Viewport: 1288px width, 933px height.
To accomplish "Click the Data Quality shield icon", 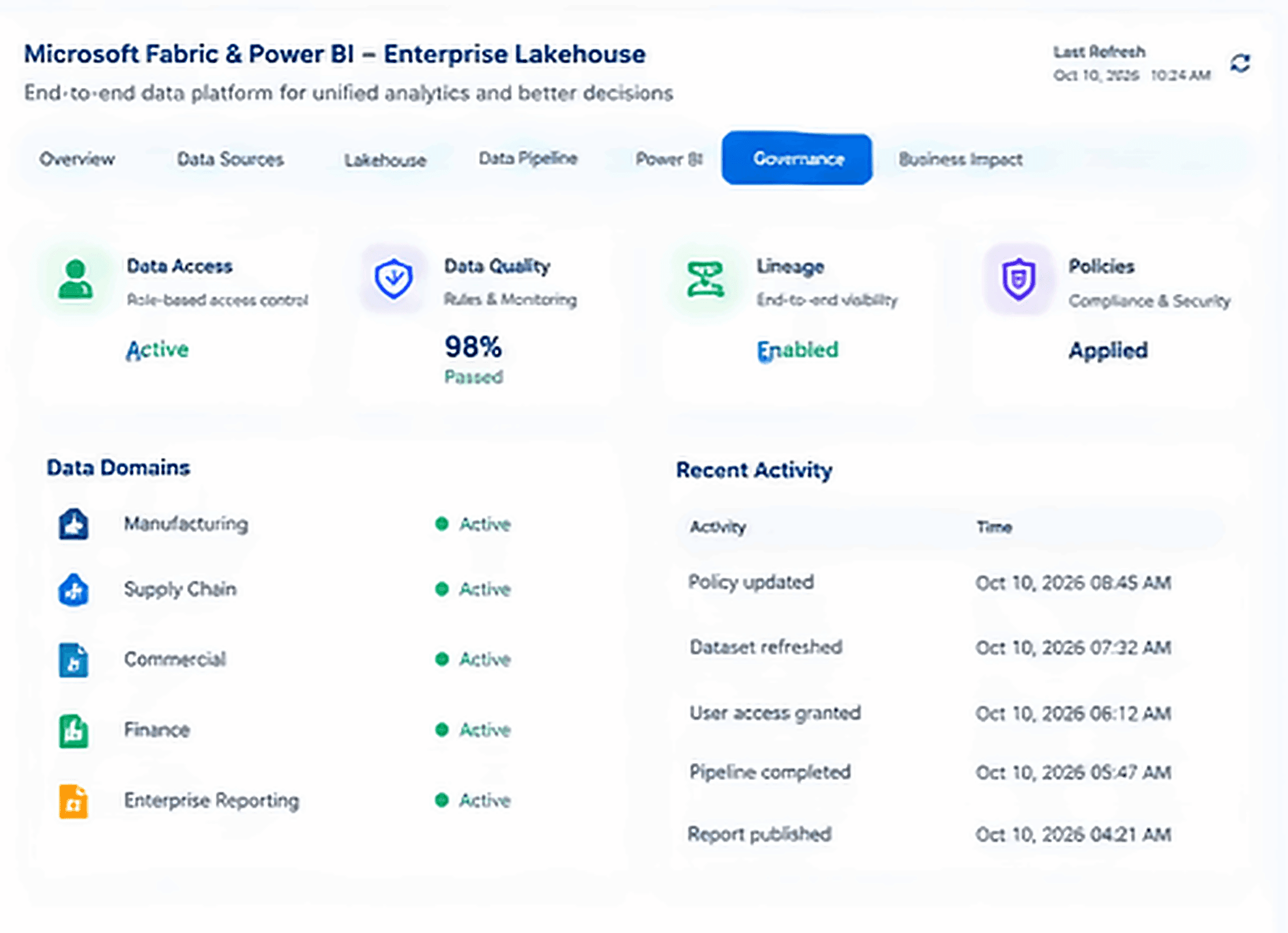I will 393,279.
